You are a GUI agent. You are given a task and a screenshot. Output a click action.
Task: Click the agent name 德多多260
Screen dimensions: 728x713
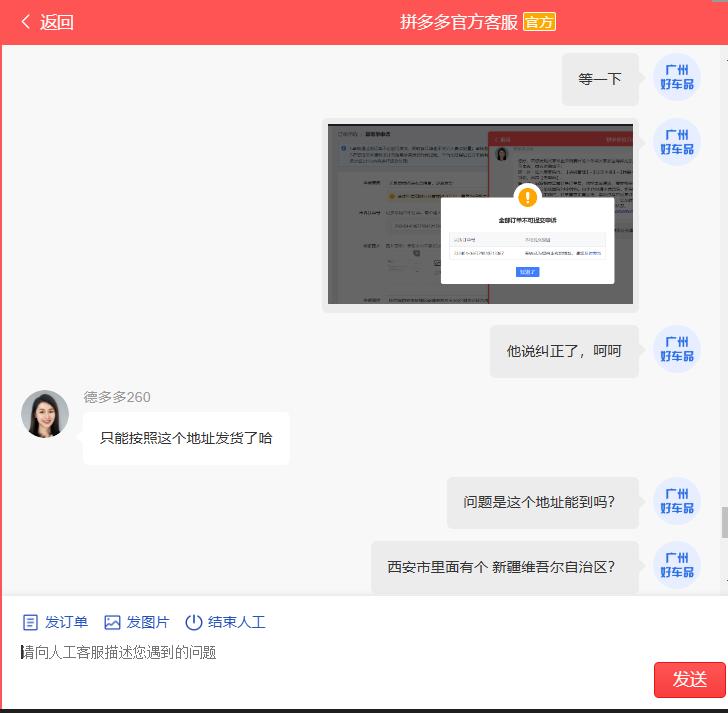(117, 397)
